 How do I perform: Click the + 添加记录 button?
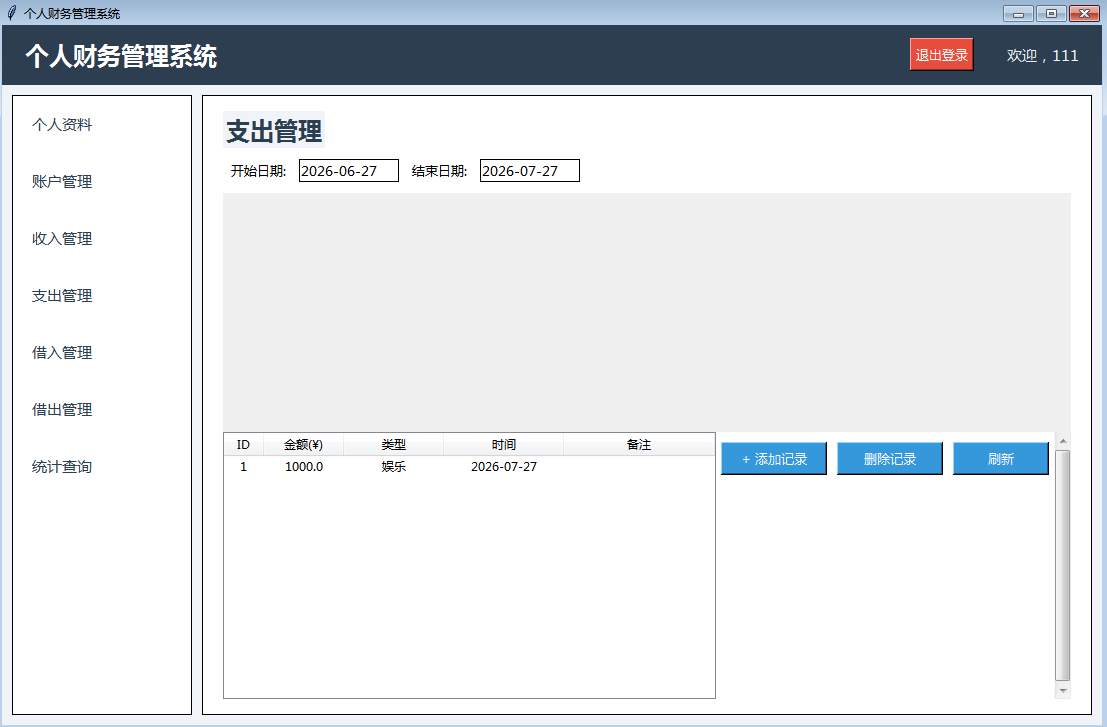coord(774,459)
